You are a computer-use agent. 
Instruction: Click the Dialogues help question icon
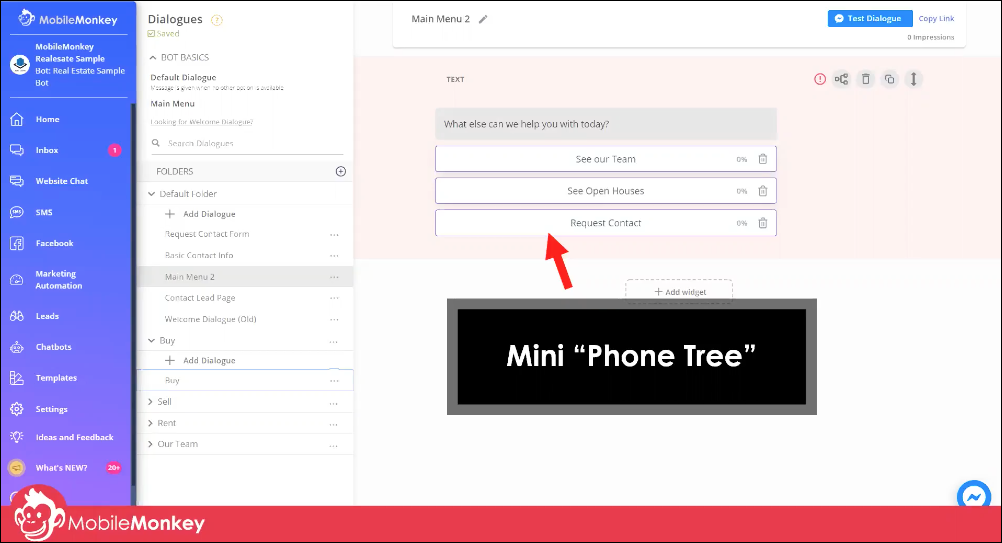click(x=217, y=20)
